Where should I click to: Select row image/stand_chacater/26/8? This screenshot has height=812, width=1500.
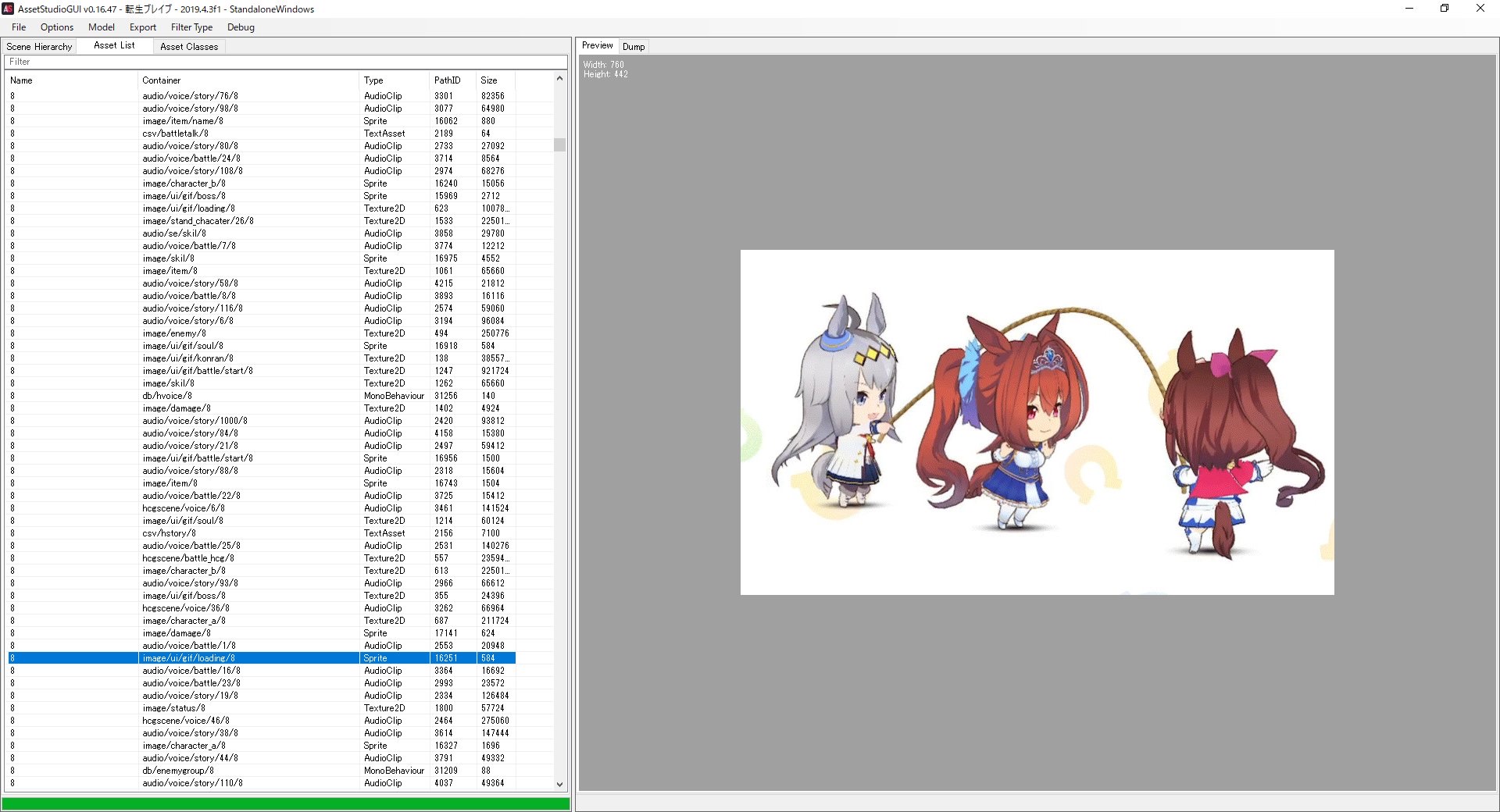tap(262, 221)
